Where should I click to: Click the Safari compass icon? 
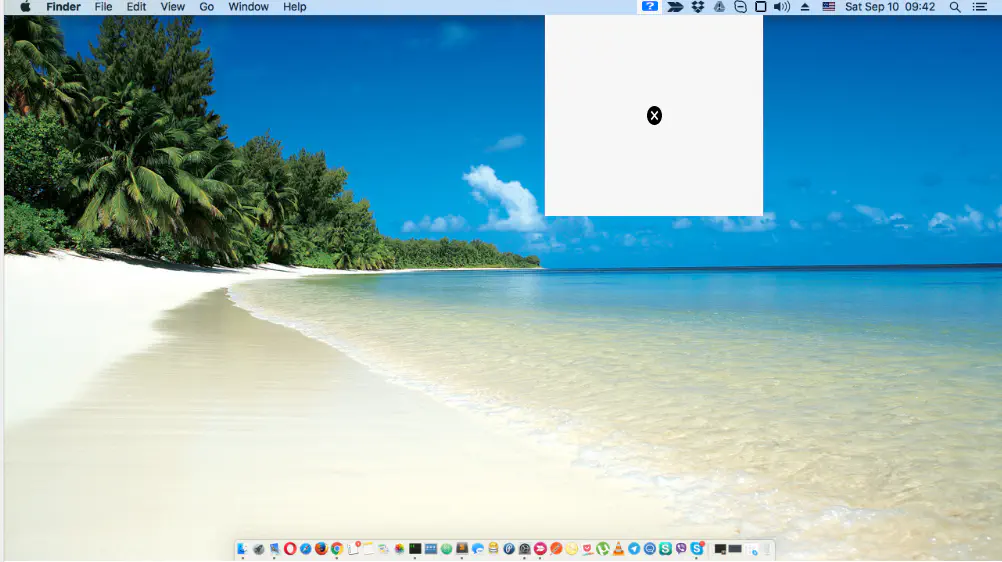[305, 549]
